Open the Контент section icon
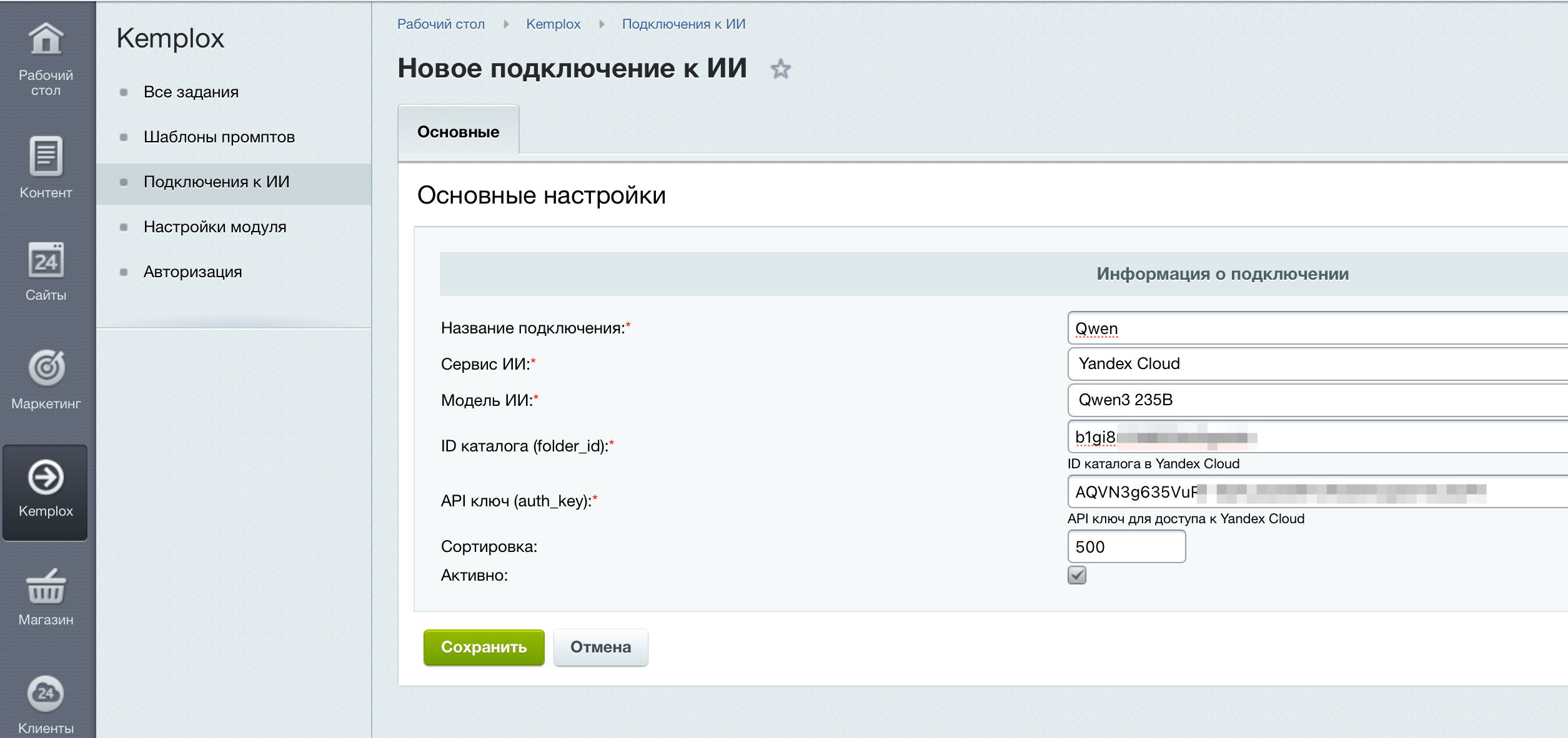 (46, 156)
